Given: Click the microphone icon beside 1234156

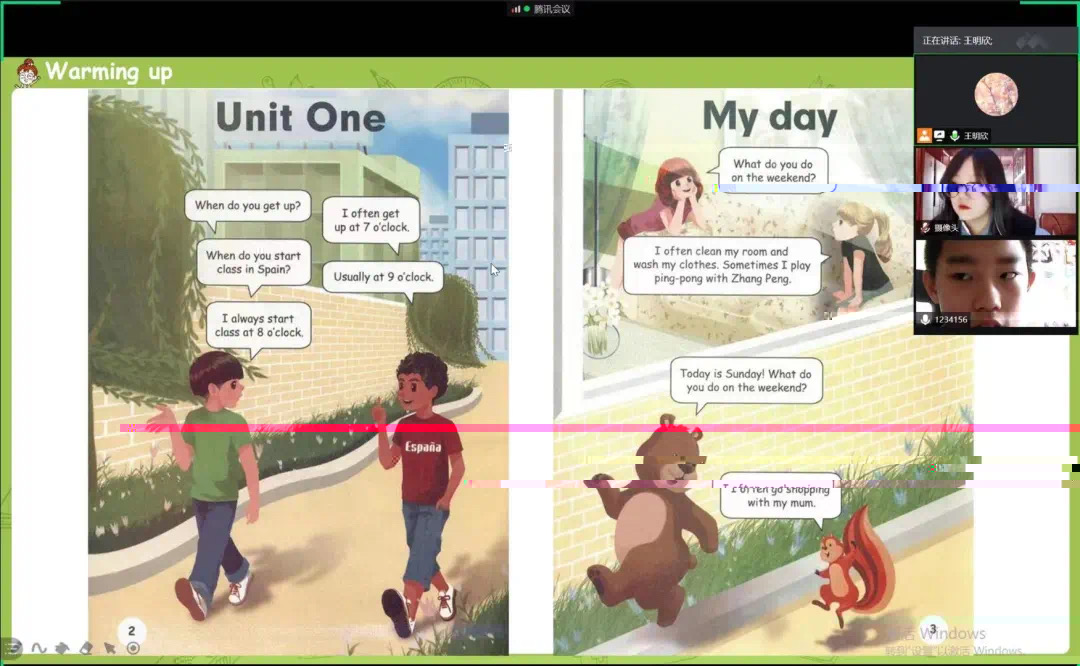Looking at the screenshot, I should click(x=925, y=320).
